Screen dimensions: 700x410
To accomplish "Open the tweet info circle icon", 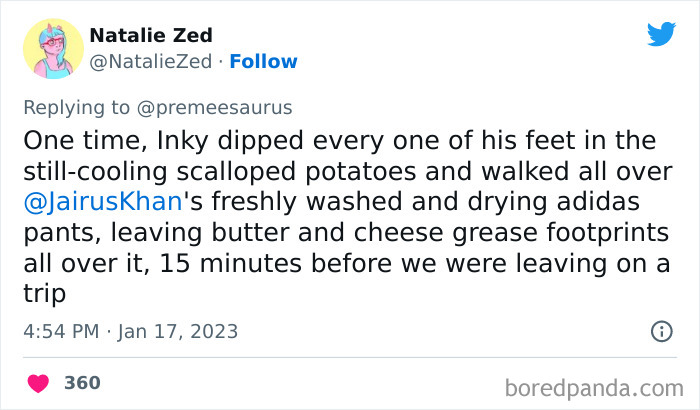I will [660, 331].
